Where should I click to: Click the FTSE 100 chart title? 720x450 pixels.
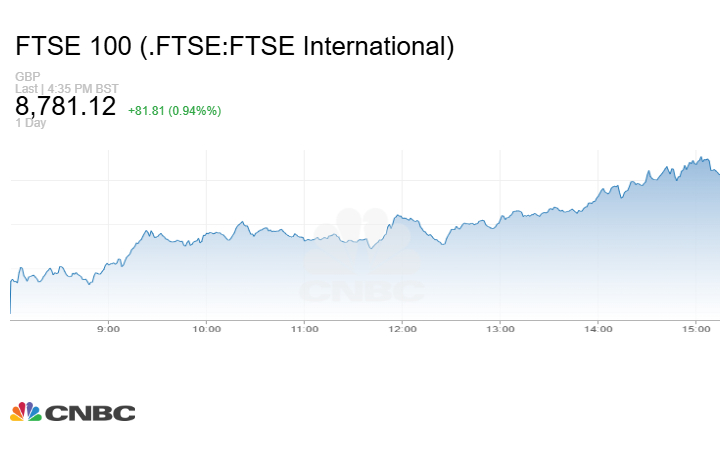[235, 46]
